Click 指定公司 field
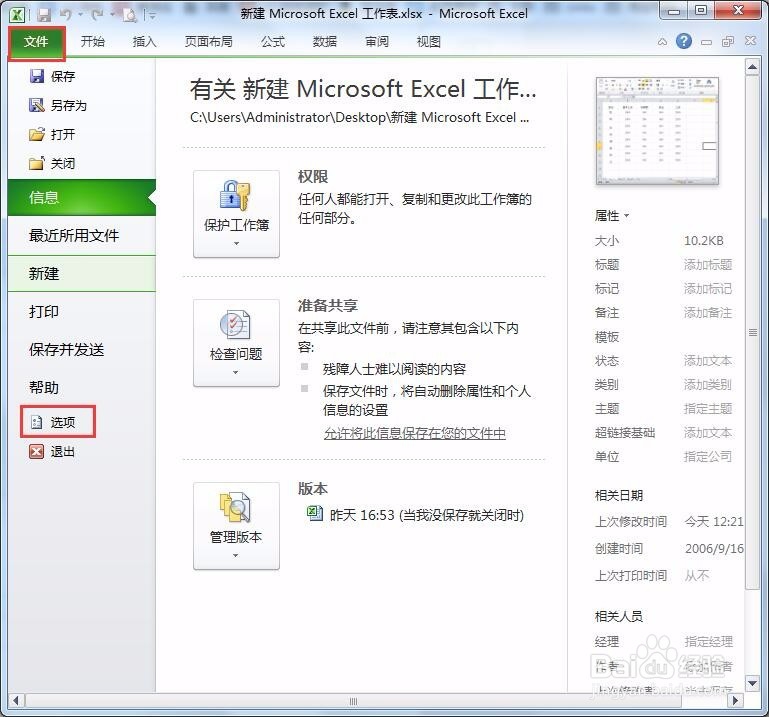This screenshot has width=769, height=717. click(708, 457)
